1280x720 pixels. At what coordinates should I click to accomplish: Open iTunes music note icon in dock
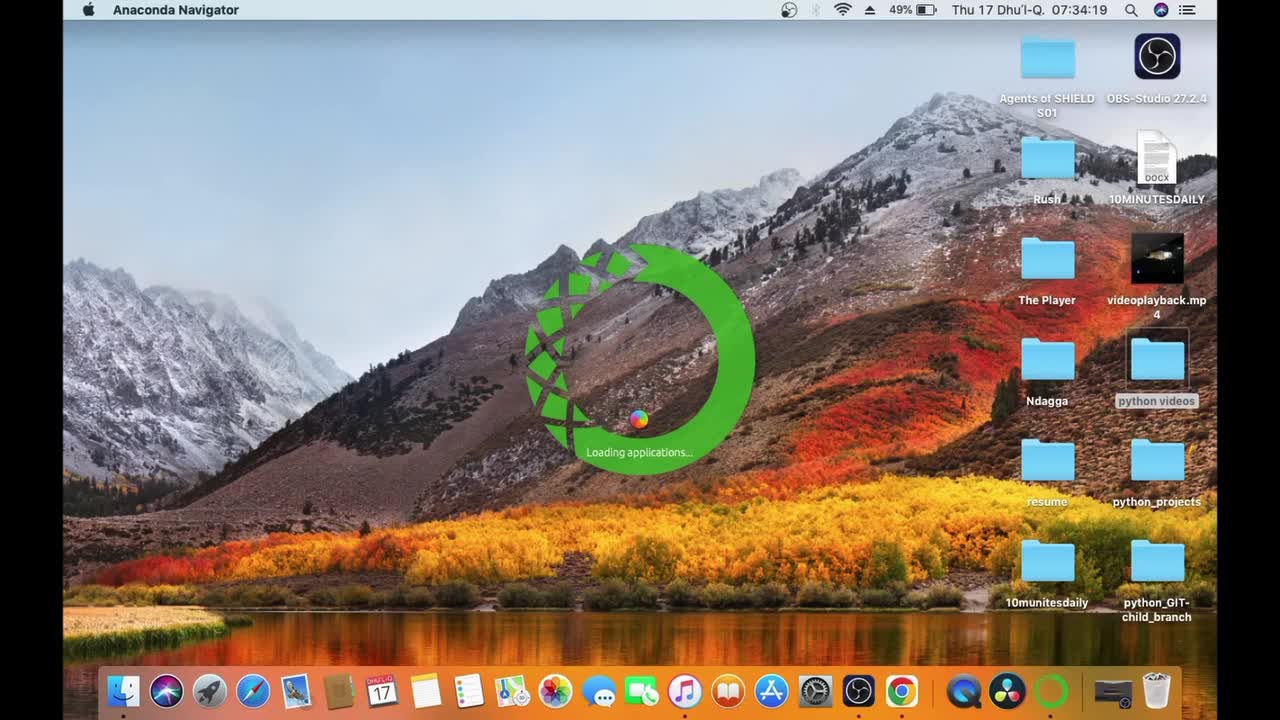(685, 691)
